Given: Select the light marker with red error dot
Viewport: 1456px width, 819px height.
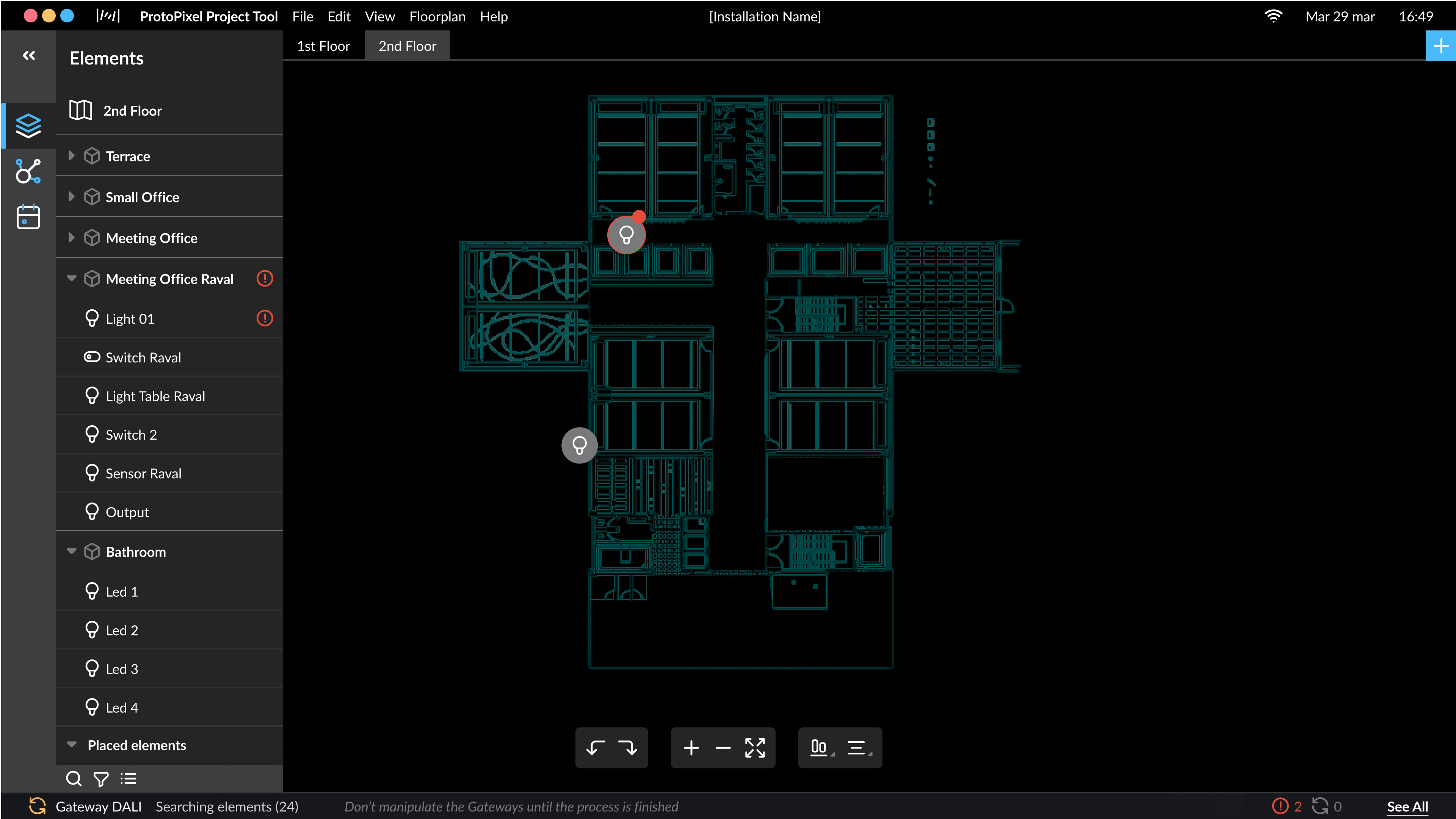Looking at the screenshot, I should pyautogui.click(x=626, y=235).
